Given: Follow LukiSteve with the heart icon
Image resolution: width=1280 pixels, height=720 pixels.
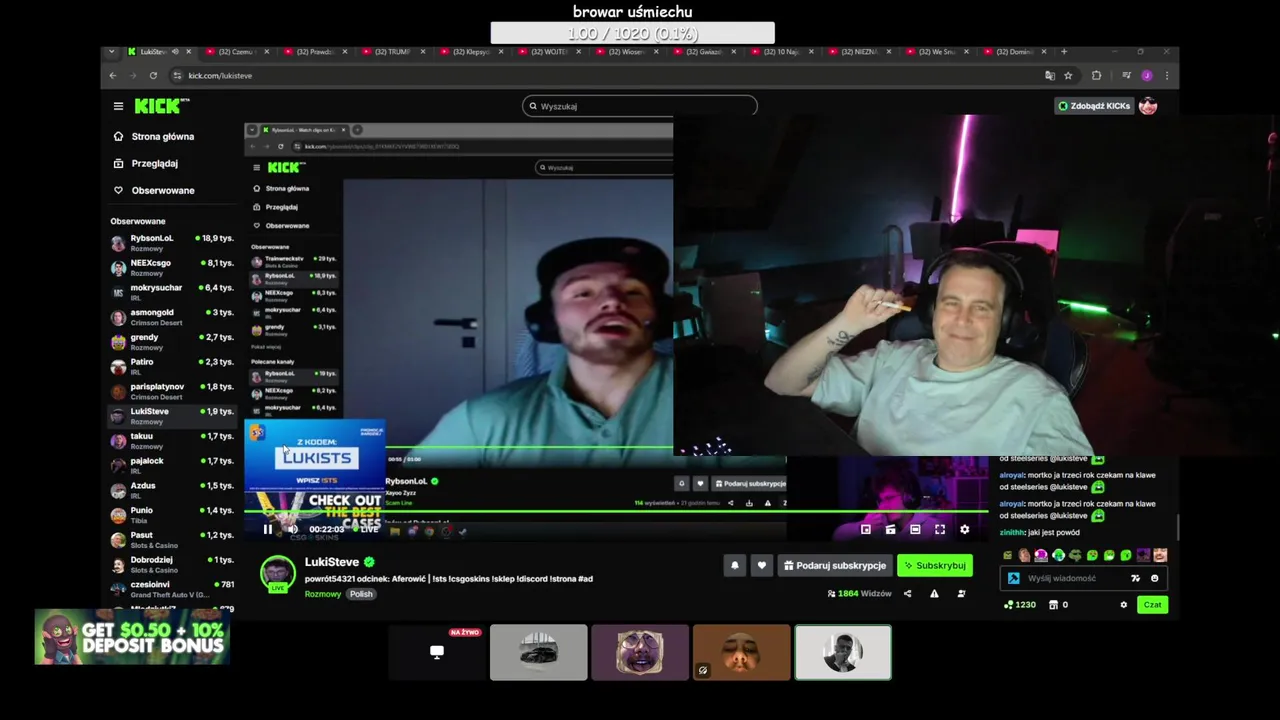Looking at the screenshot, I should pos(761,565).
